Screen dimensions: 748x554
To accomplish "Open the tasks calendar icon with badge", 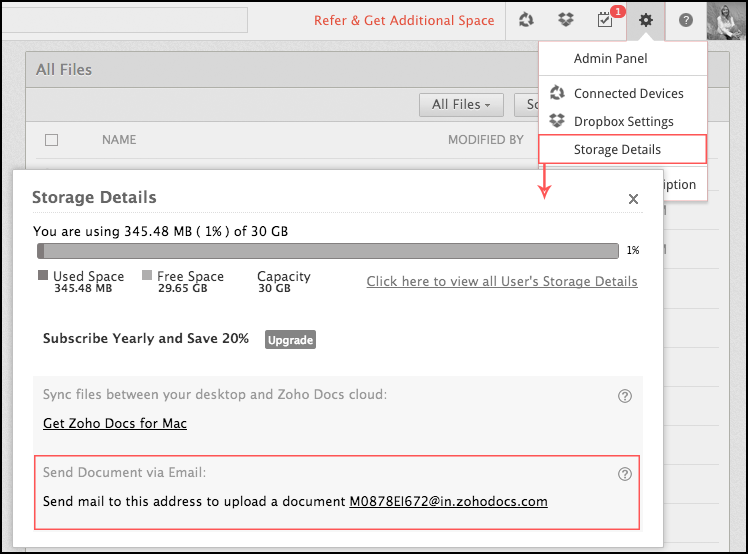I will pos(605,20).
